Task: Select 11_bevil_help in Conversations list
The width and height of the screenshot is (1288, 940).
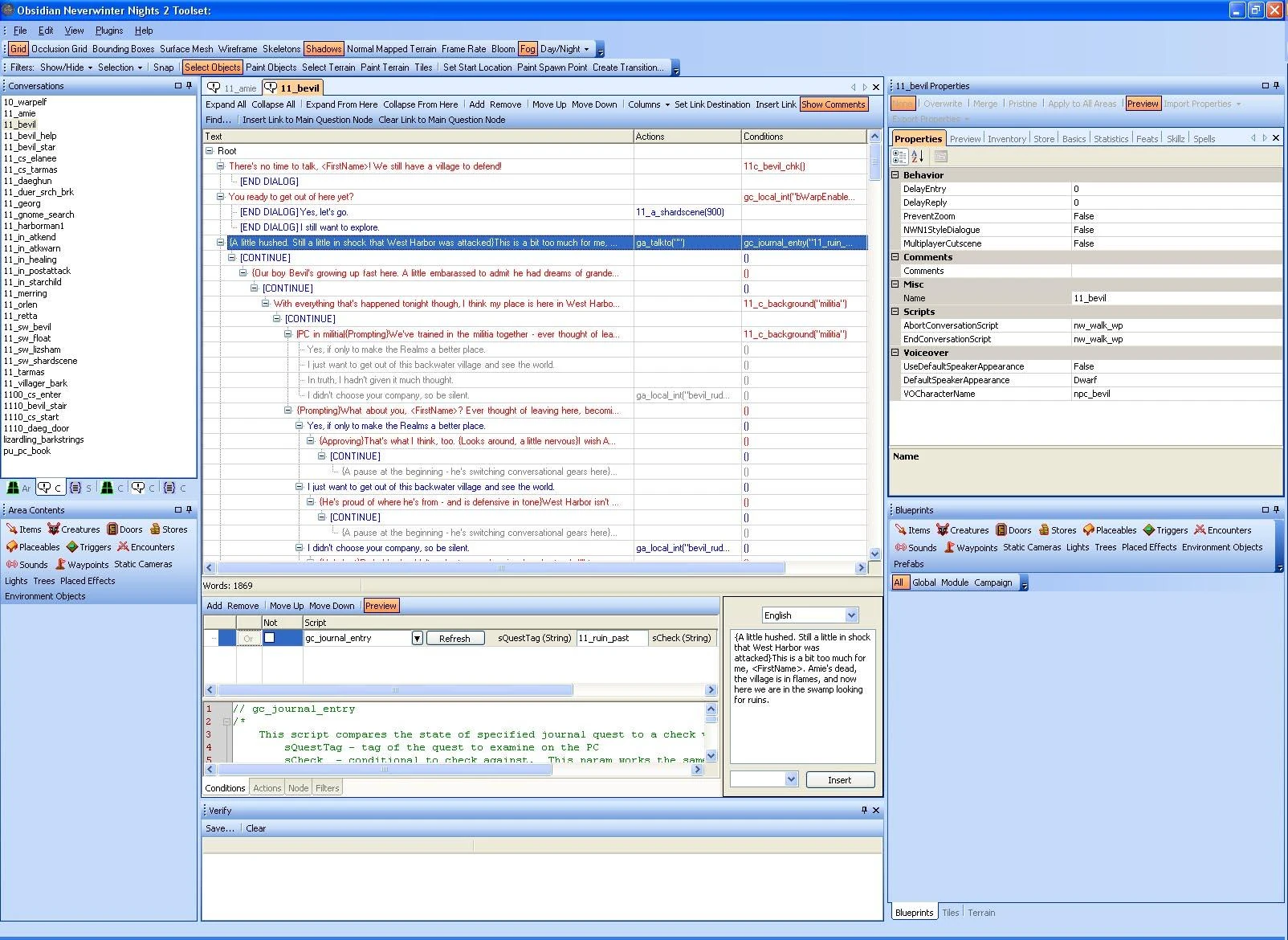Action: [30, 136]
